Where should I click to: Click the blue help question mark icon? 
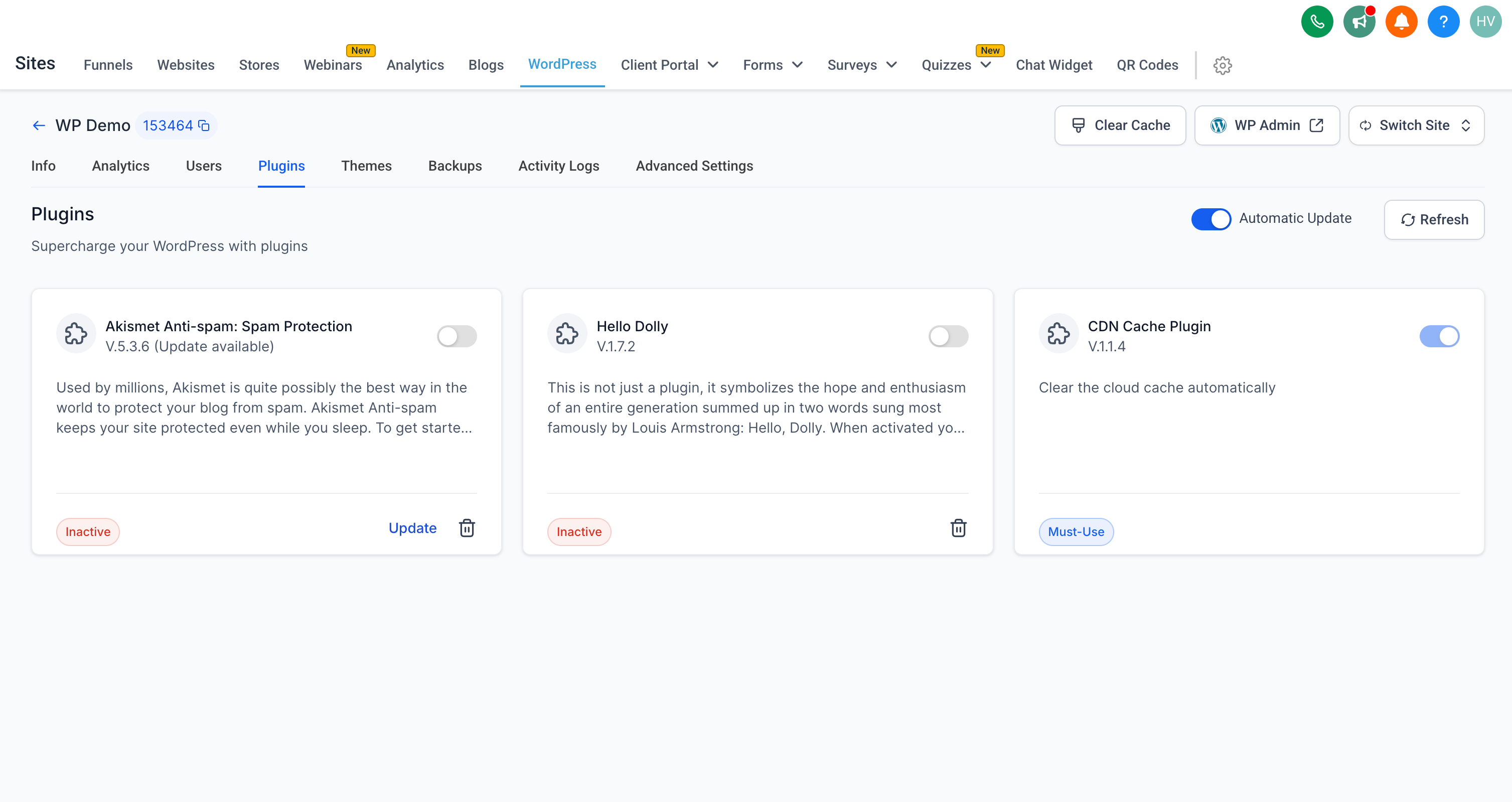click(x=1443, y=22)
